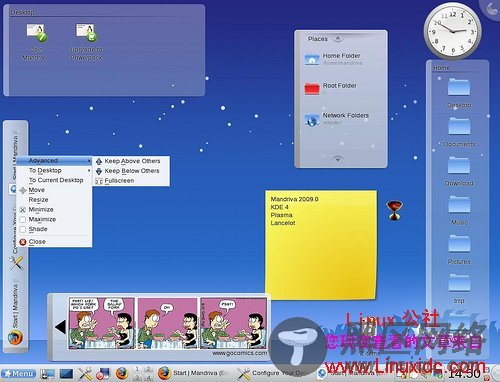The height and width of the screenshot is (382, 500).
Task: Open Root Folder in Places widget
Action: pos(331,89)
